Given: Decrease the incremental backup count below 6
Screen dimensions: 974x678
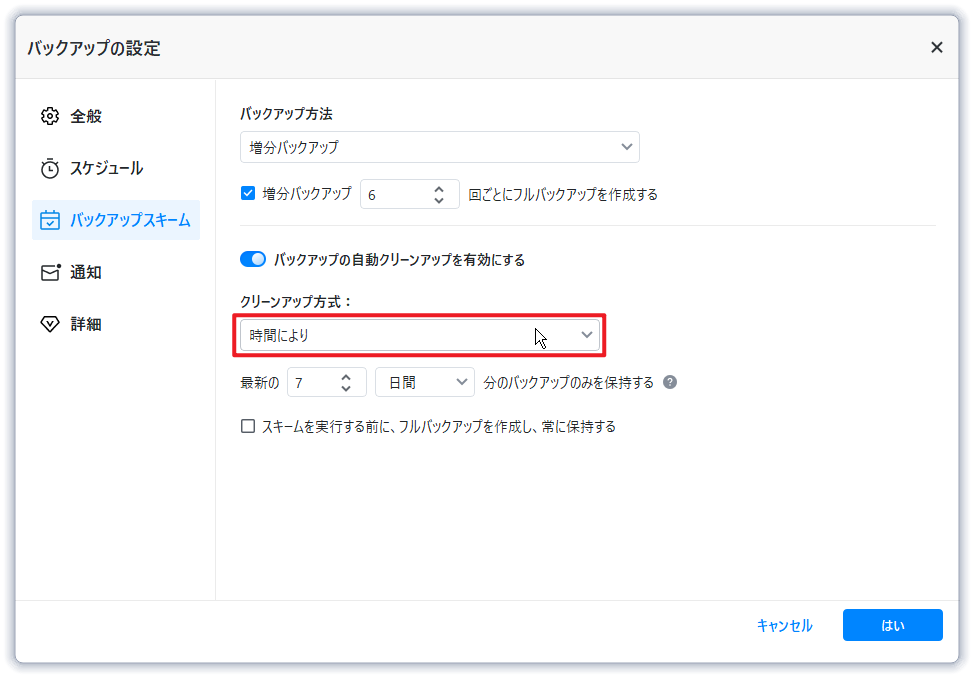Looking at the screenshot, I should coord(439,200).
